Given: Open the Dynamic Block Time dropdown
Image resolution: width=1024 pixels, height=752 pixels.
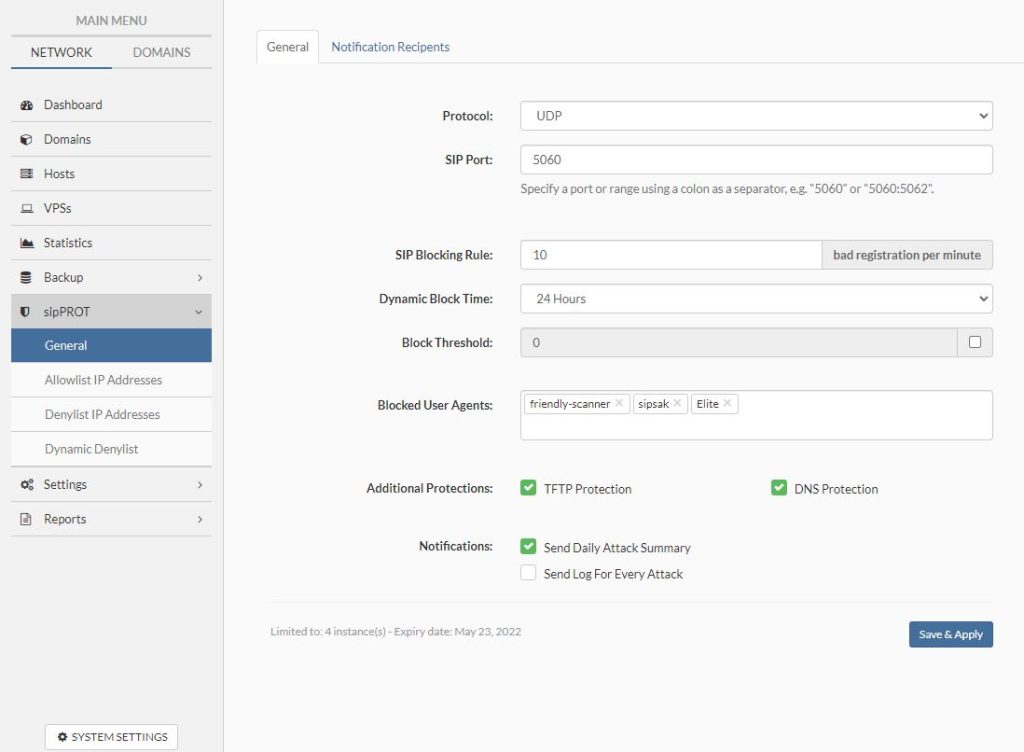Looking at the screenshot, I should click(756, 298).
